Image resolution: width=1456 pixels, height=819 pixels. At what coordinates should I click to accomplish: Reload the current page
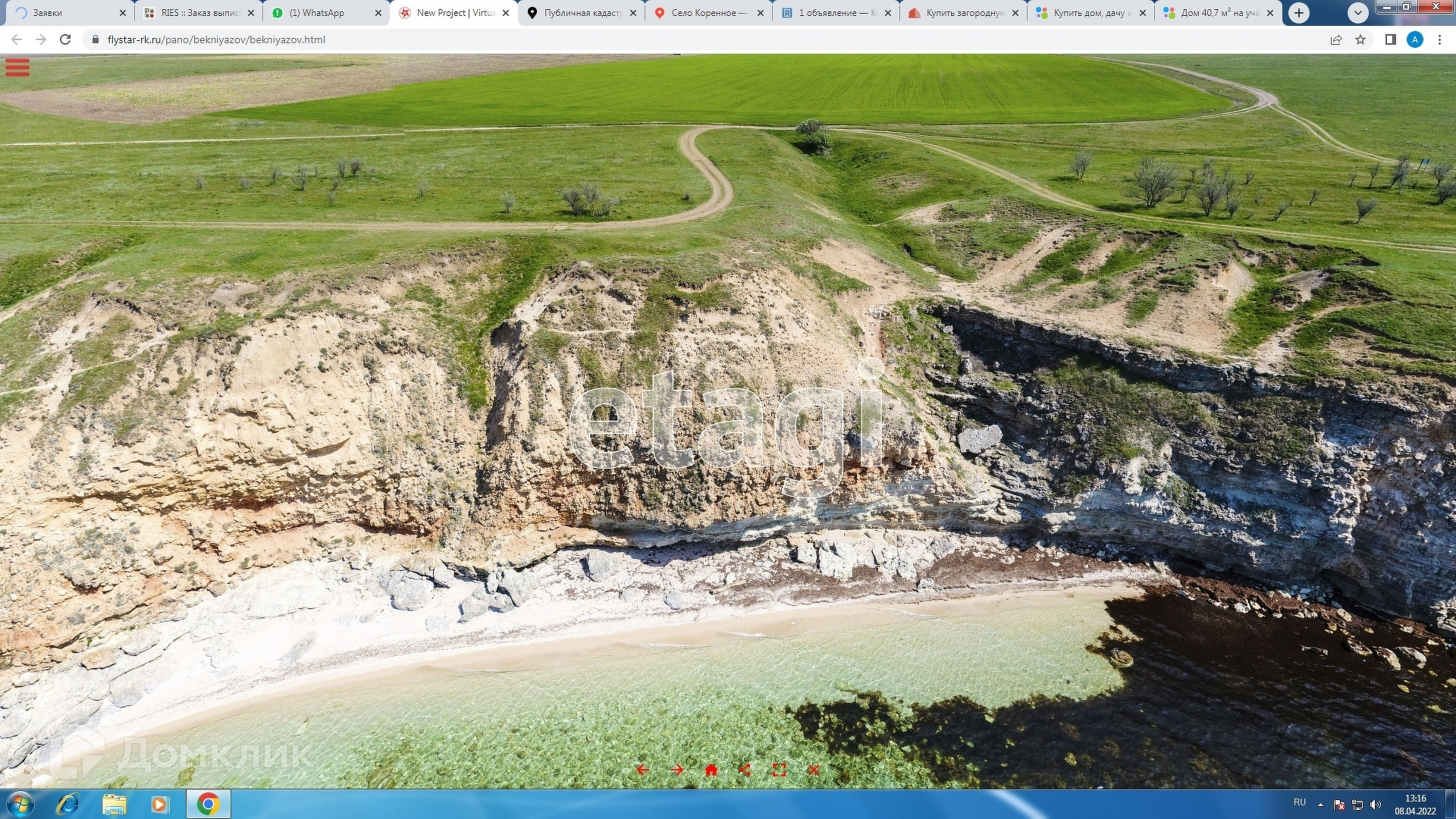coord(65,39)
